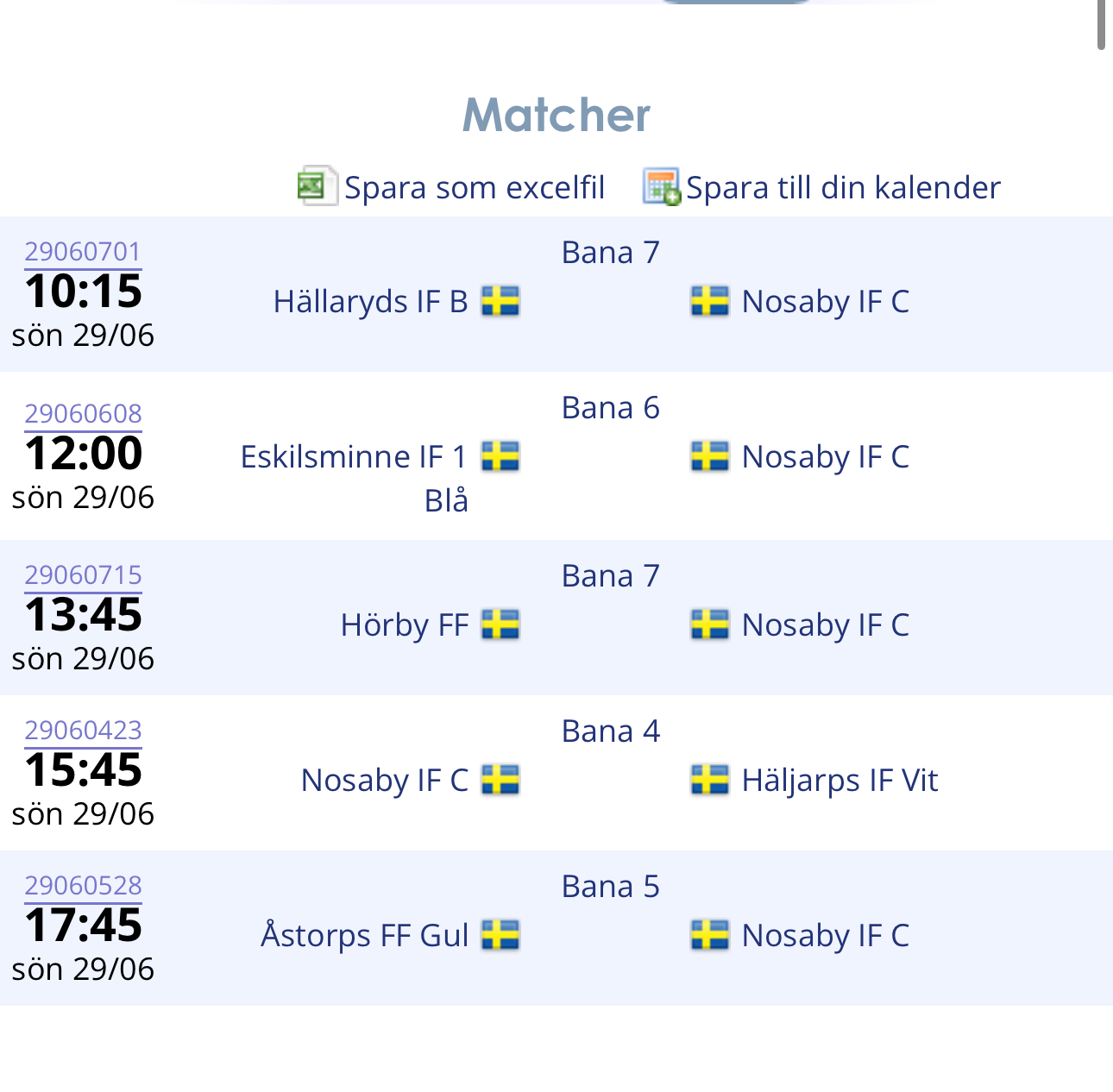Viewport: 1113px width, 1092px height.
Task: Click the flag beside Hörby FF
Action: [x=500, y=624]
